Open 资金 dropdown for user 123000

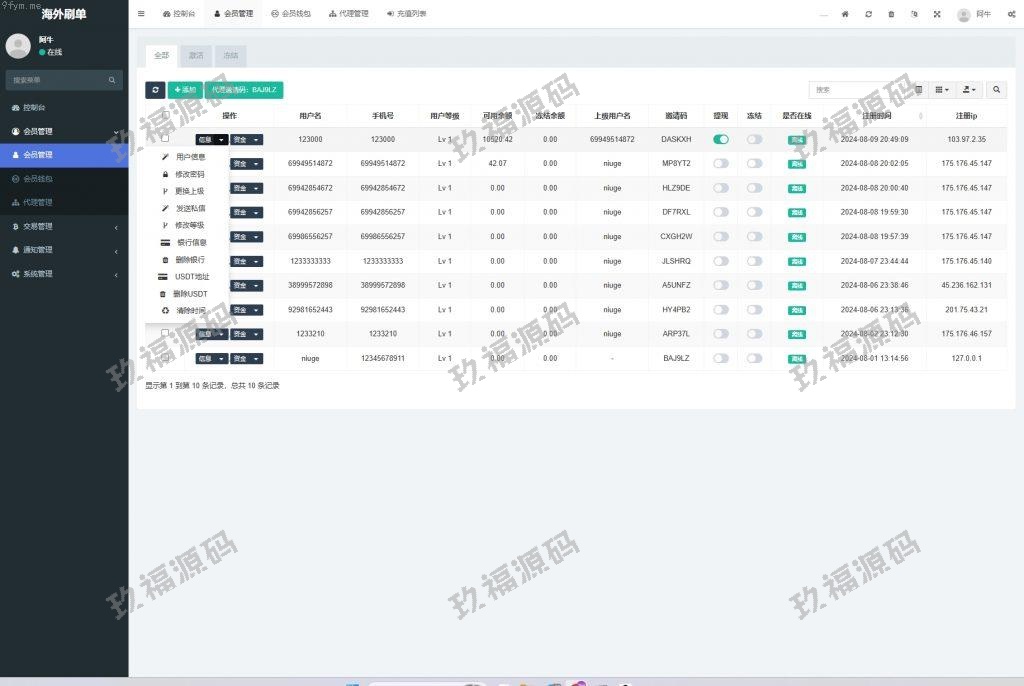point(247,140)
